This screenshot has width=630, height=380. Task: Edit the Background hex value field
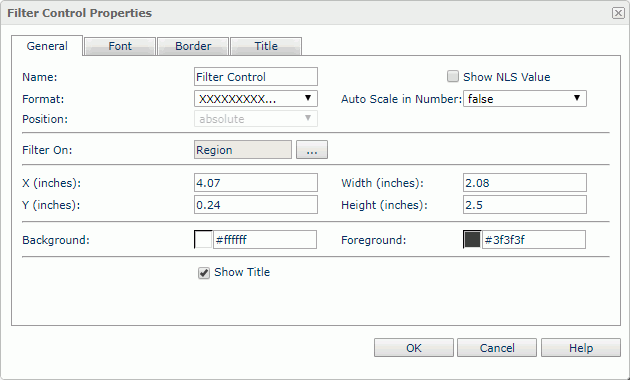tap(265, 239)
